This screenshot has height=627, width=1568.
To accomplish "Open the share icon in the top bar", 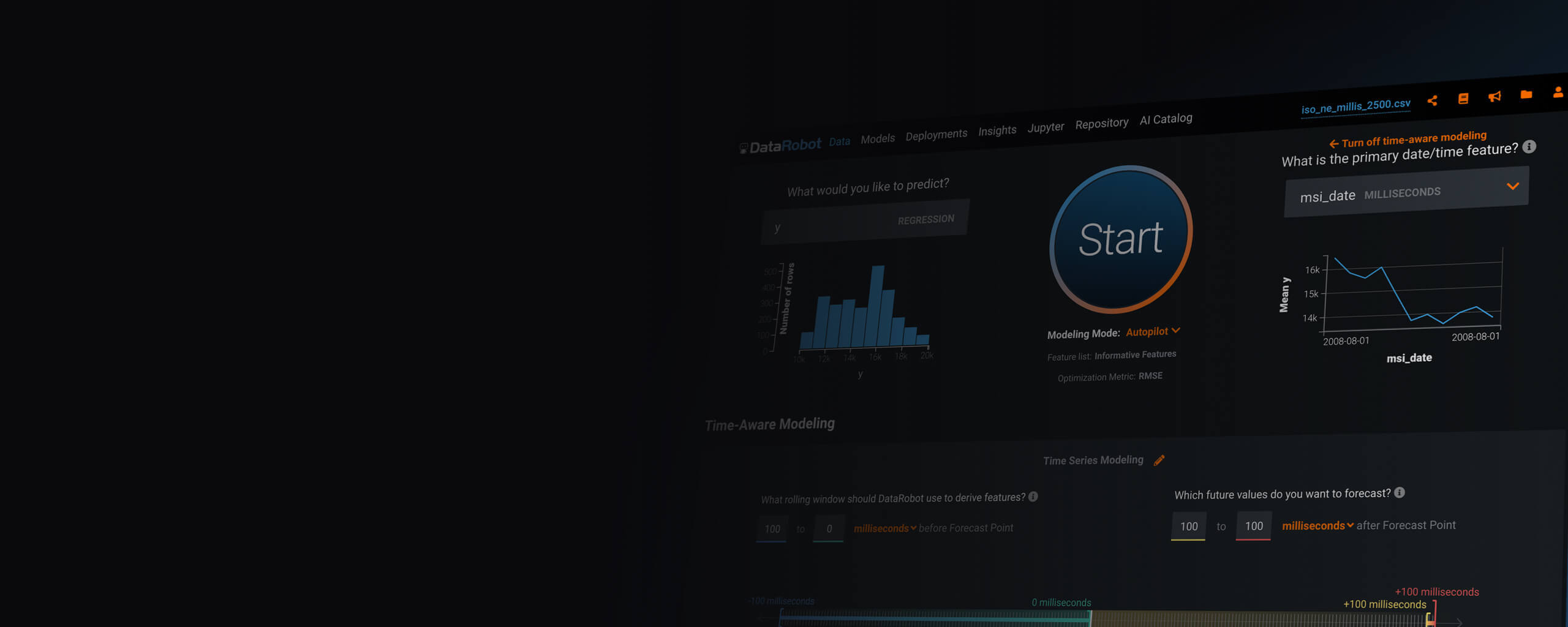I will [x=1432, y=100].
